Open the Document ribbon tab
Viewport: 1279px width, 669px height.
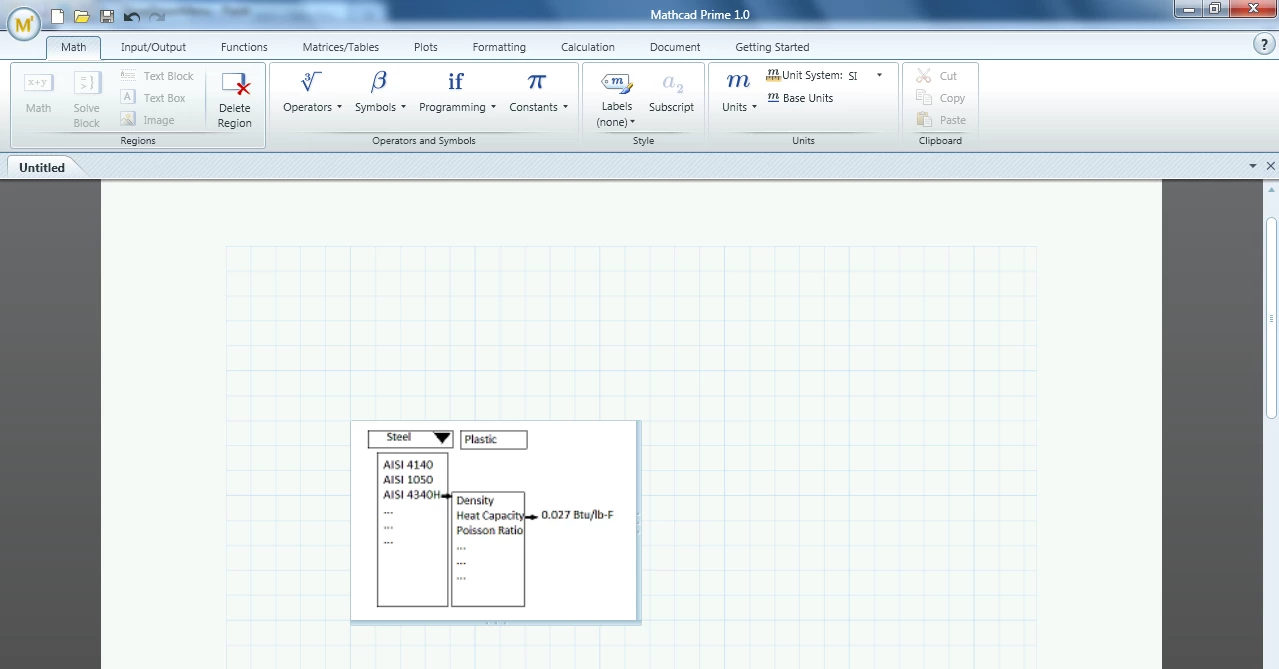(675, 47)
